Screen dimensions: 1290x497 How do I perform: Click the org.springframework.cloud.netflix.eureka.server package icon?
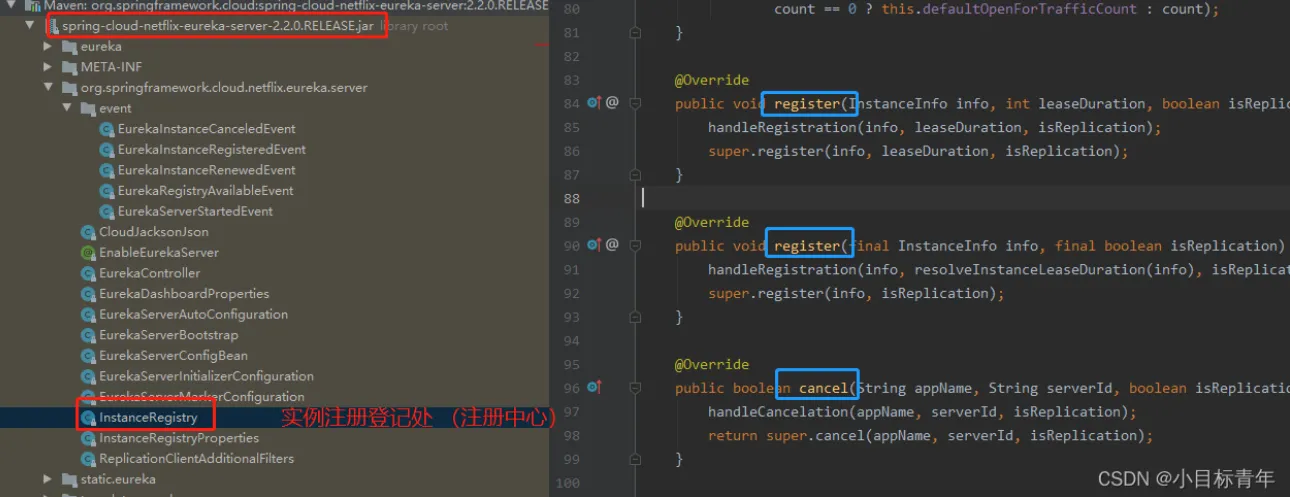click(69, 88)
